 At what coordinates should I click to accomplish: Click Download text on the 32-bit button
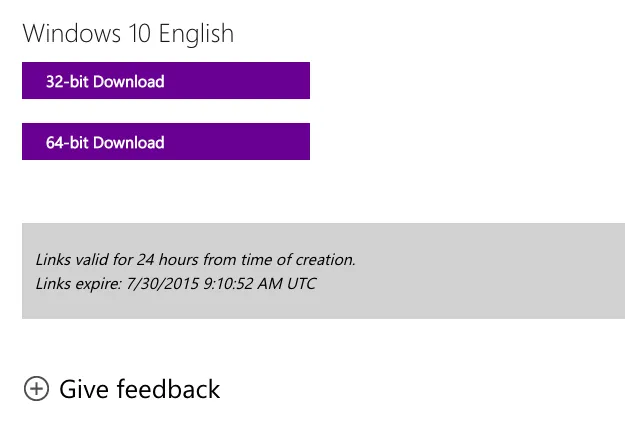(128, 81)
